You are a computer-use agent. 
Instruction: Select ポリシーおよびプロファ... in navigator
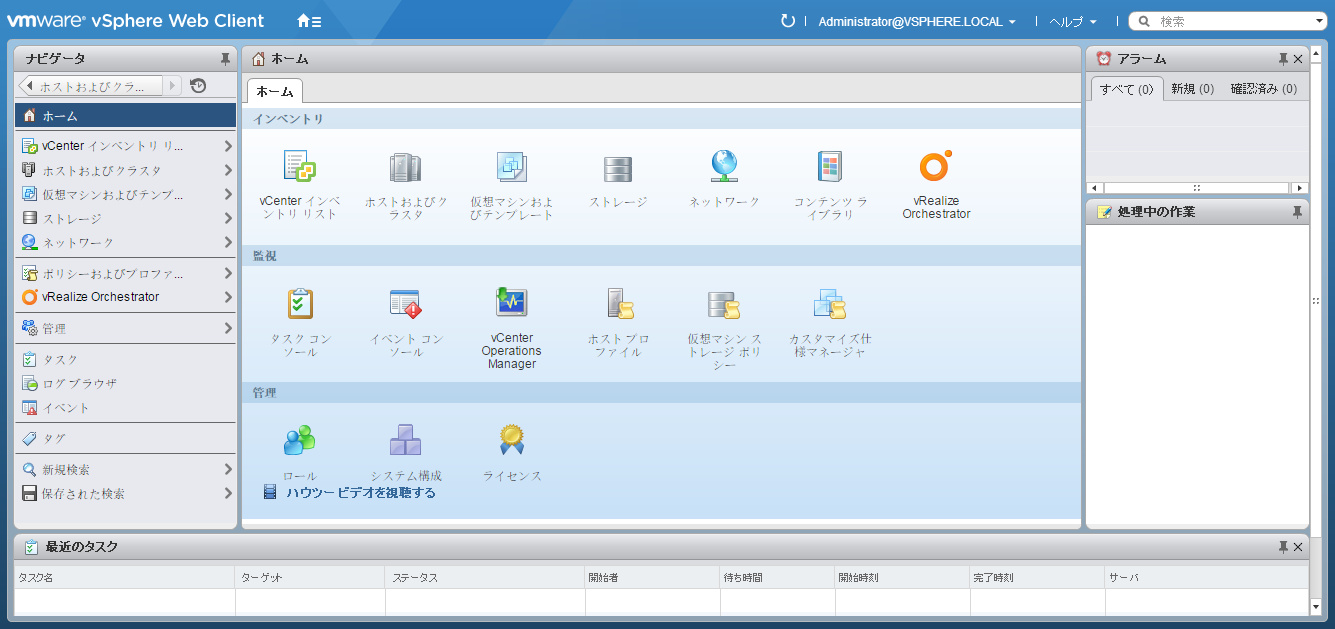[126, 273]
